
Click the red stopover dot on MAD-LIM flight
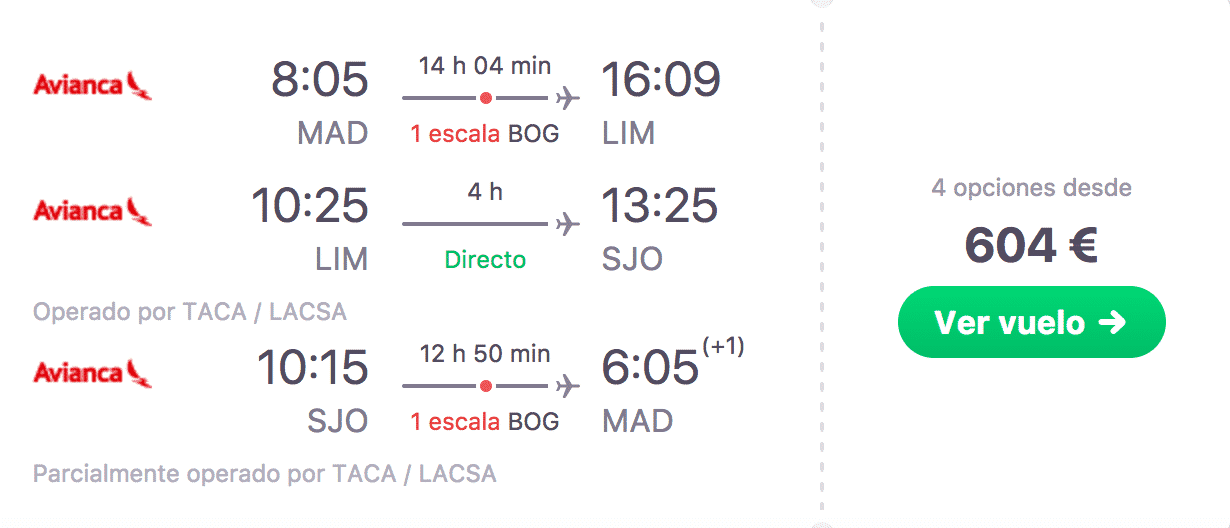click(x=485, y=98)
